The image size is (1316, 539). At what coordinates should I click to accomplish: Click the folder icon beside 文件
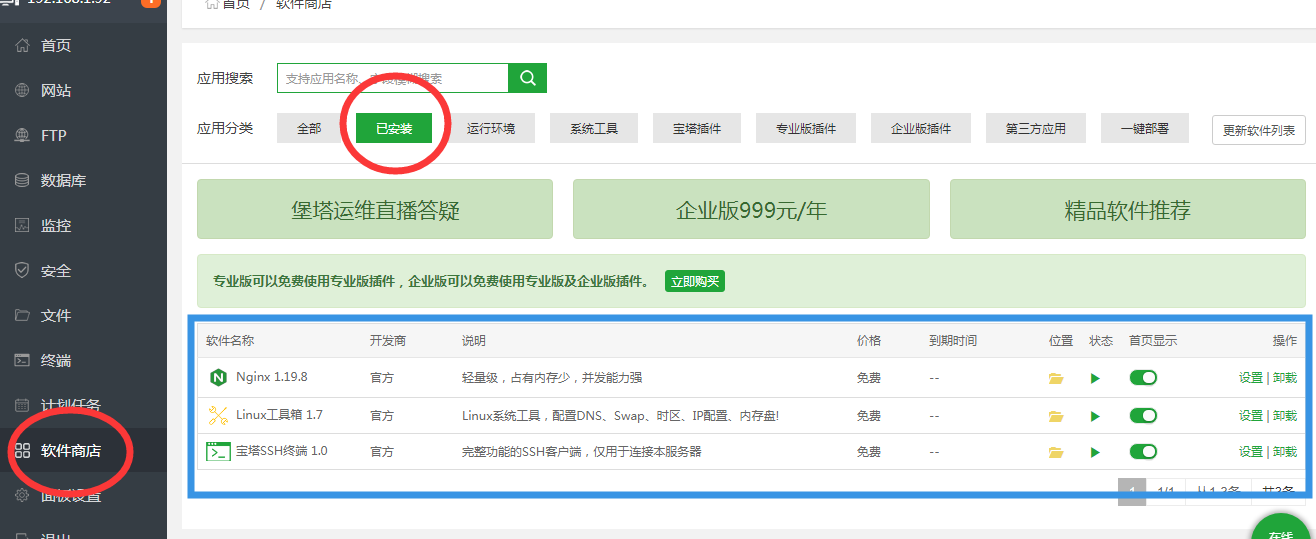tap(22, 315)
